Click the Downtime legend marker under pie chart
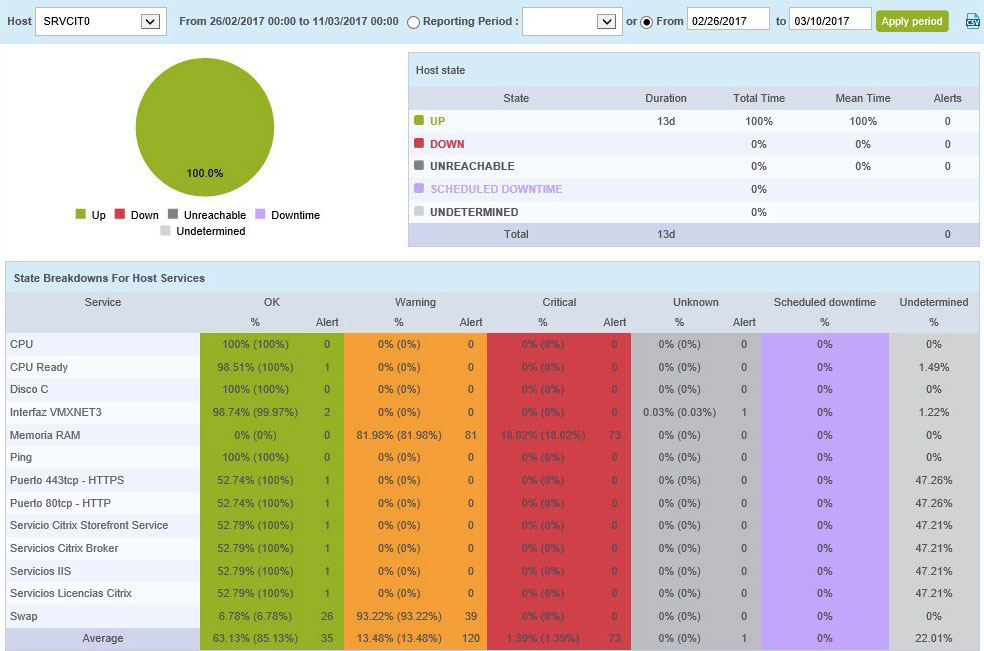 tap(260, 215)
